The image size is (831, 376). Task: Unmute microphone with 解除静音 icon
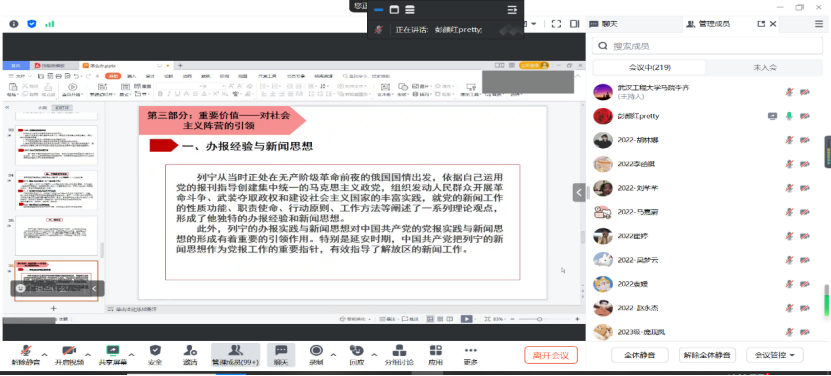coord(25,355)
